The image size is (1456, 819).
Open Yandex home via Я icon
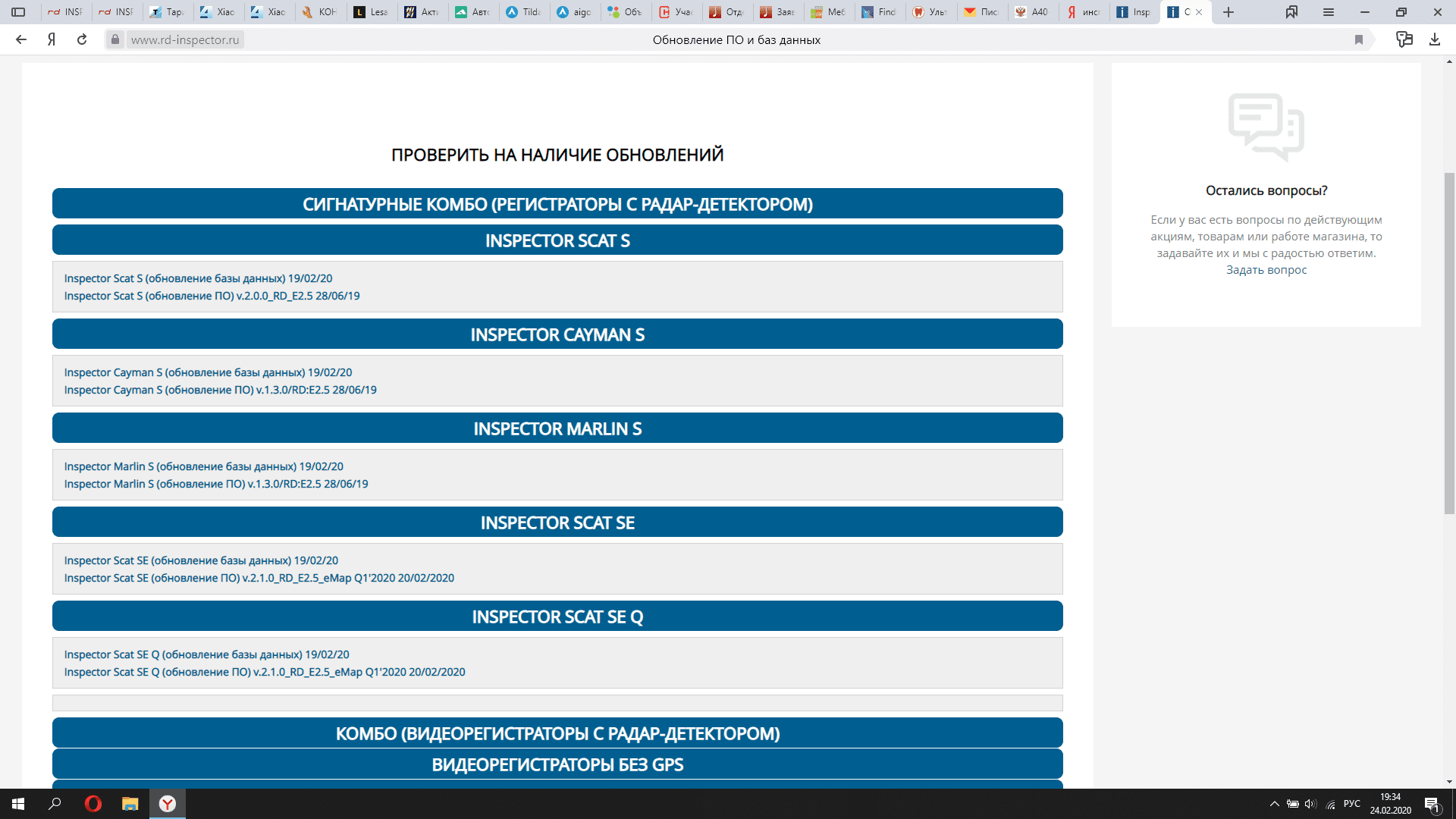52,39
